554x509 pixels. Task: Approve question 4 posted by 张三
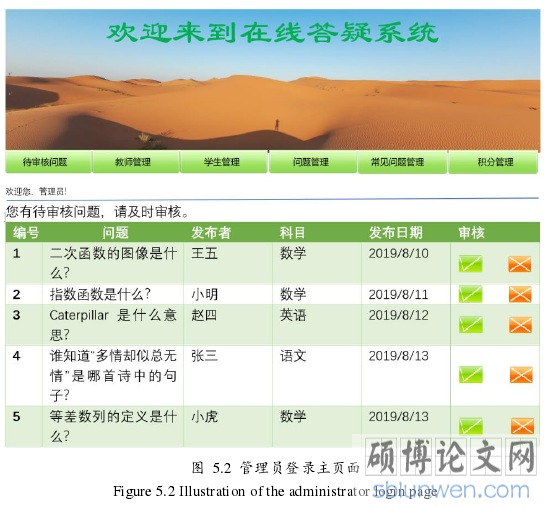tap(471, 375)
